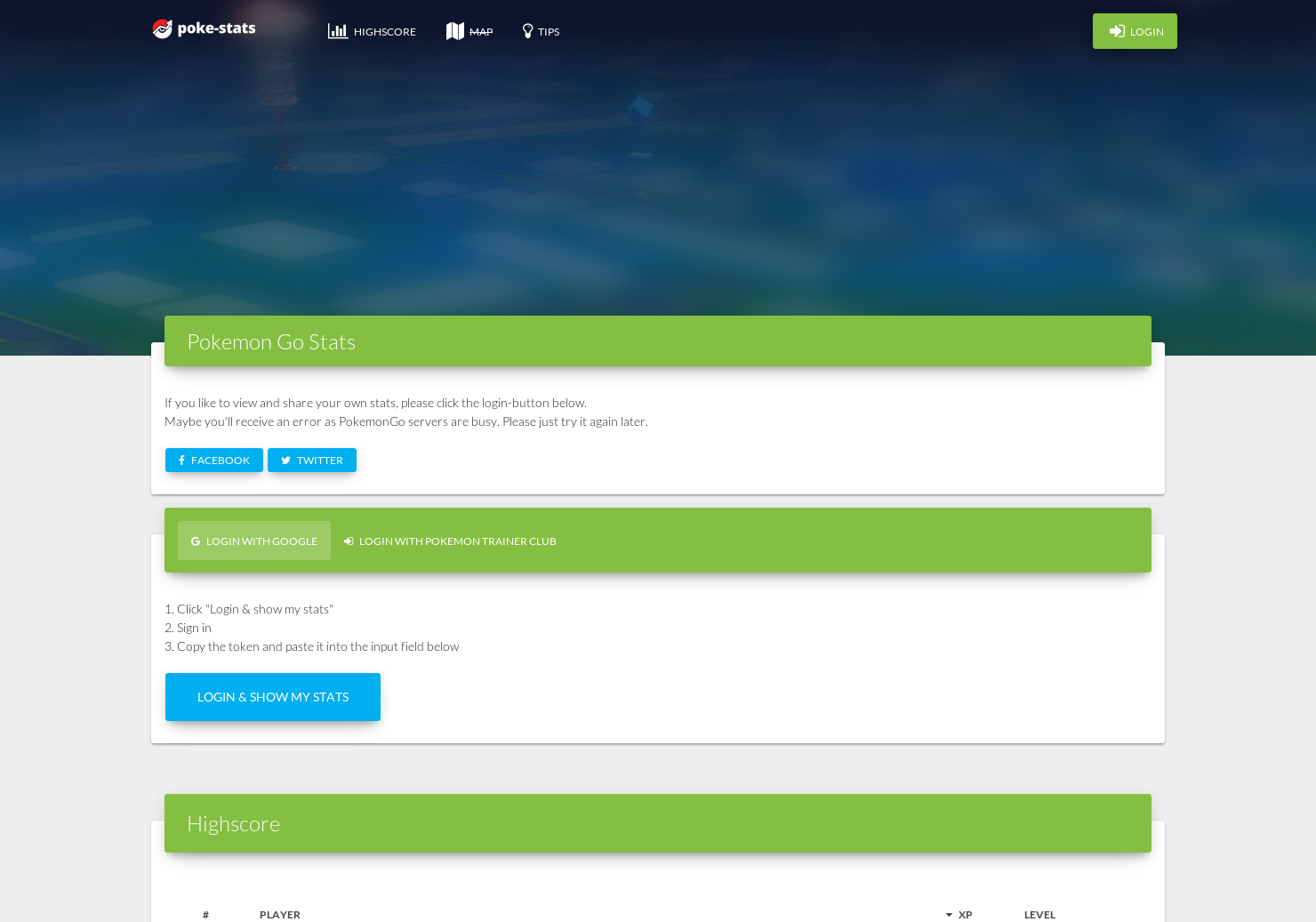Viewport: 1316px width, 922px height.
Task: Click the 'If you like to view and share' sentence
Action: coord(375,403)
